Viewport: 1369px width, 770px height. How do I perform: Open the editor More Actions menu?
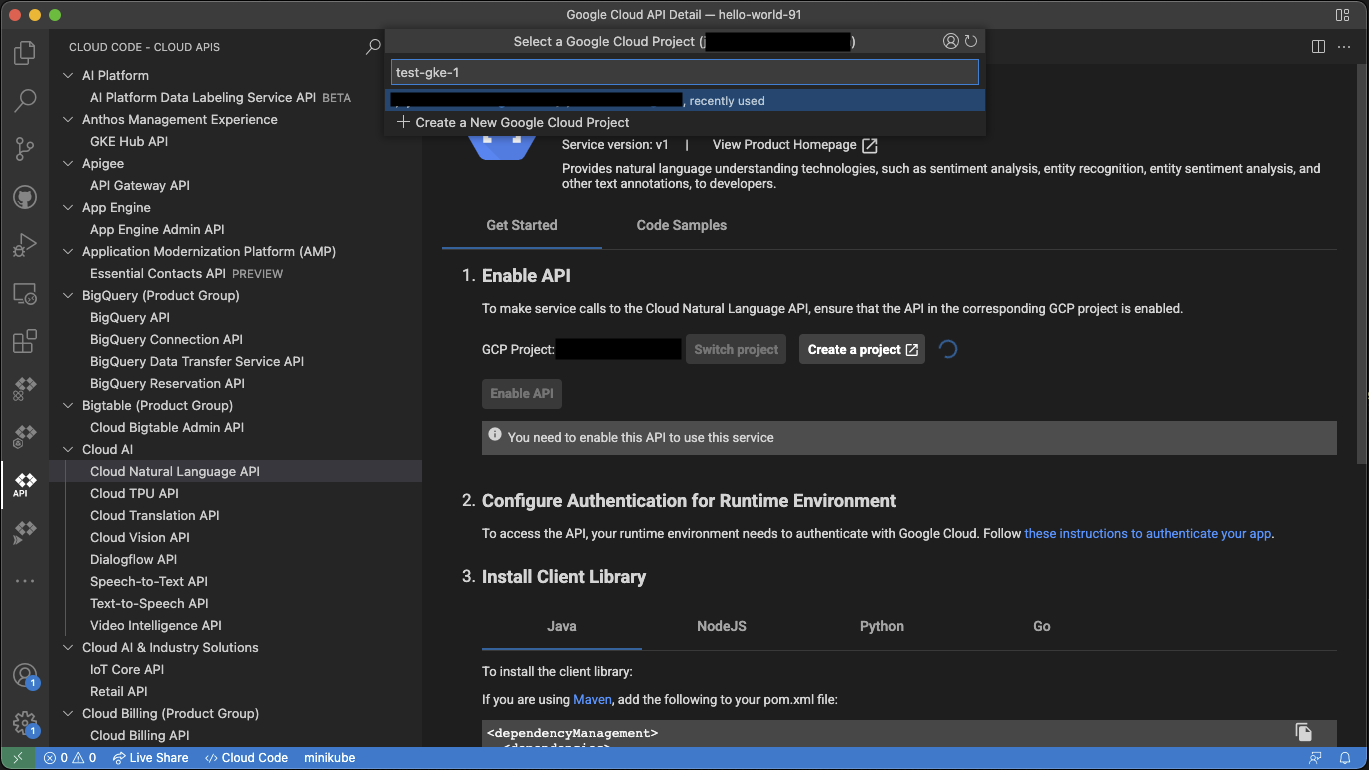(1344, 46)
